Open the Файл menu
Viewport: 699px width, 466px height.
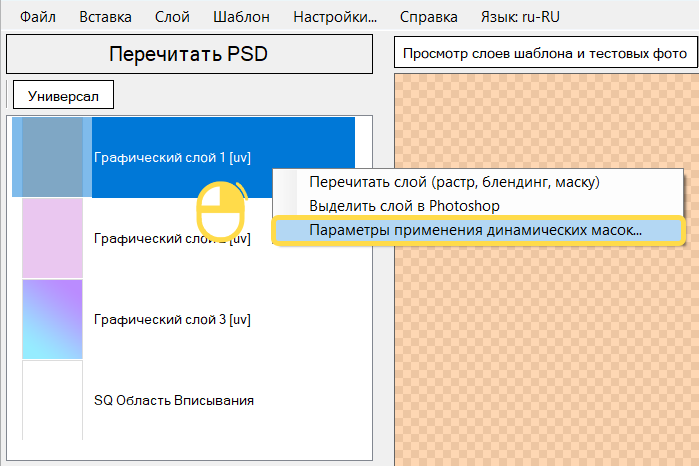[38, 17]
